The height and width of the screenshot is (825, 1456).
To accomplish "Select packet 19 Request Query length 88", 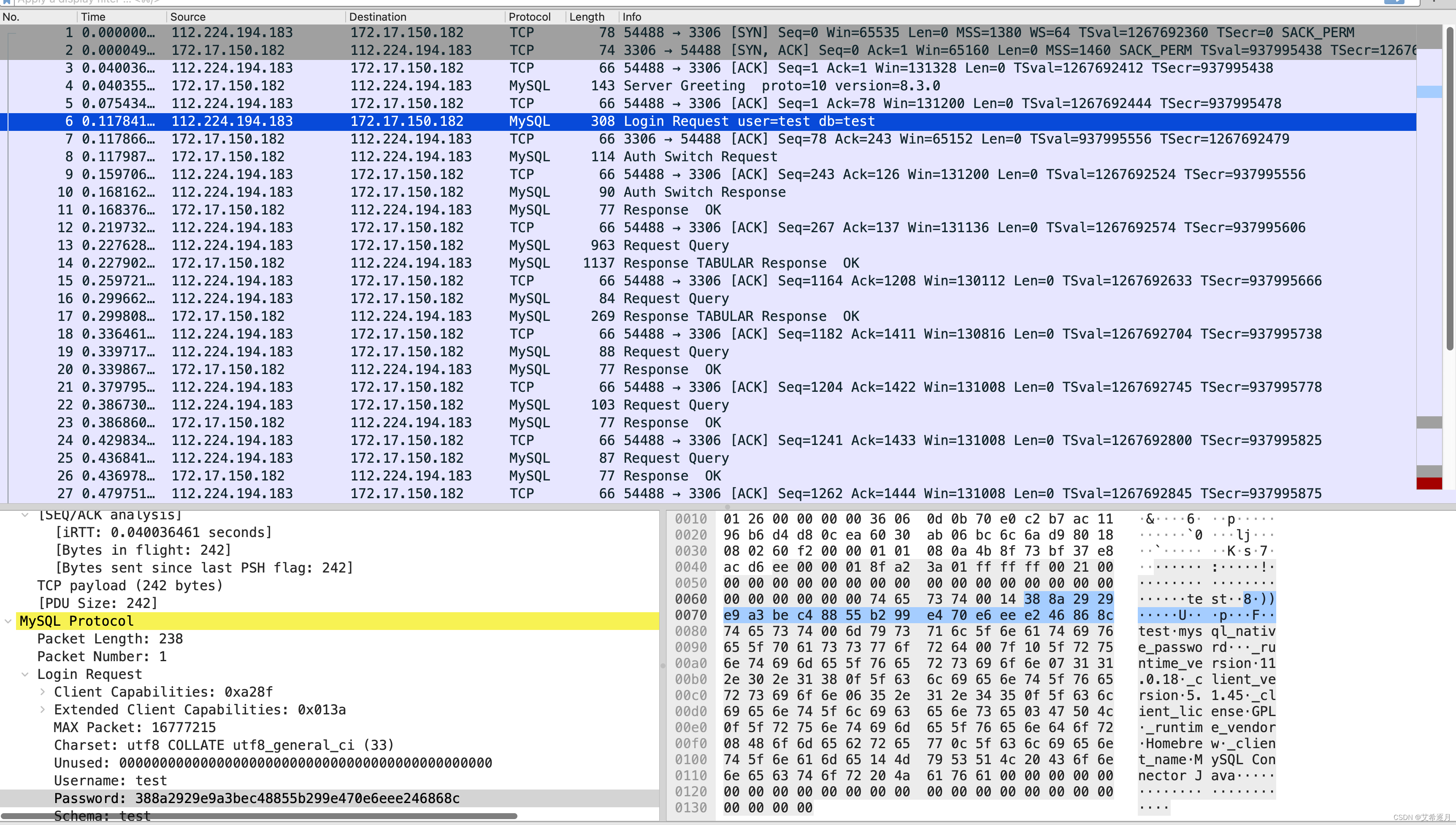I will coord(708,352).
